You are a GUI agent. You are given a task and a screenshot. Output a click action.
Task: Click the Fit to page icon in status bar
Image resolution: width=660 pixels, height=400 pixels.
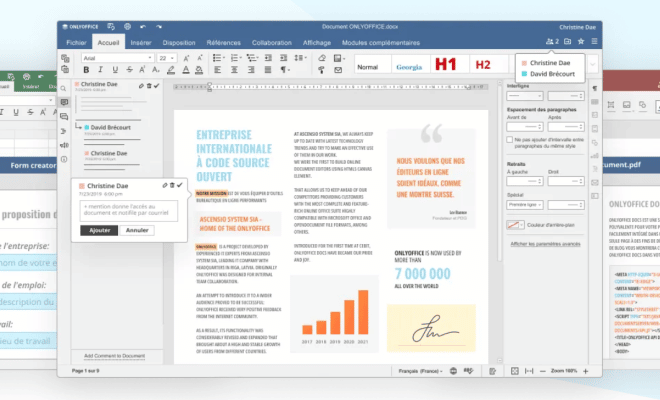515,371
